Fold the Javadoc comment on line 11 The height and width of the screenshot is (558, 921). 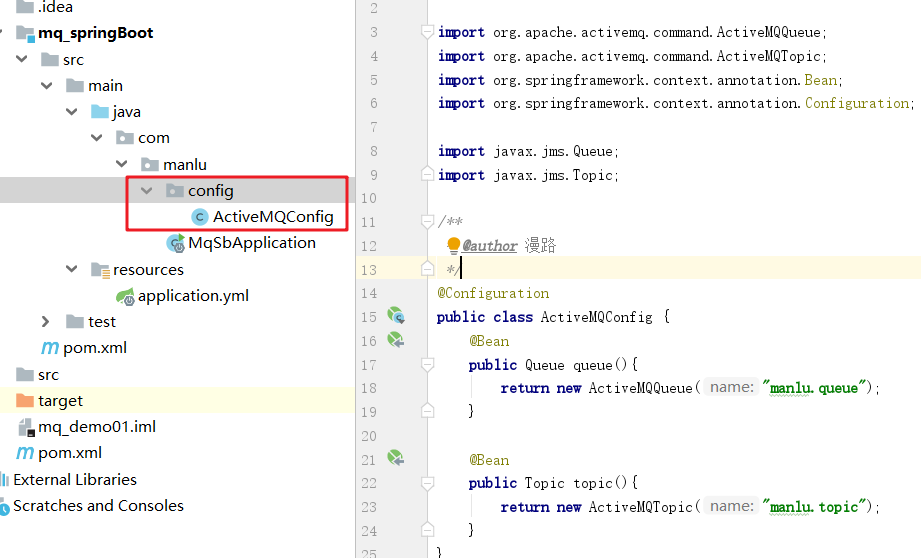428,221
